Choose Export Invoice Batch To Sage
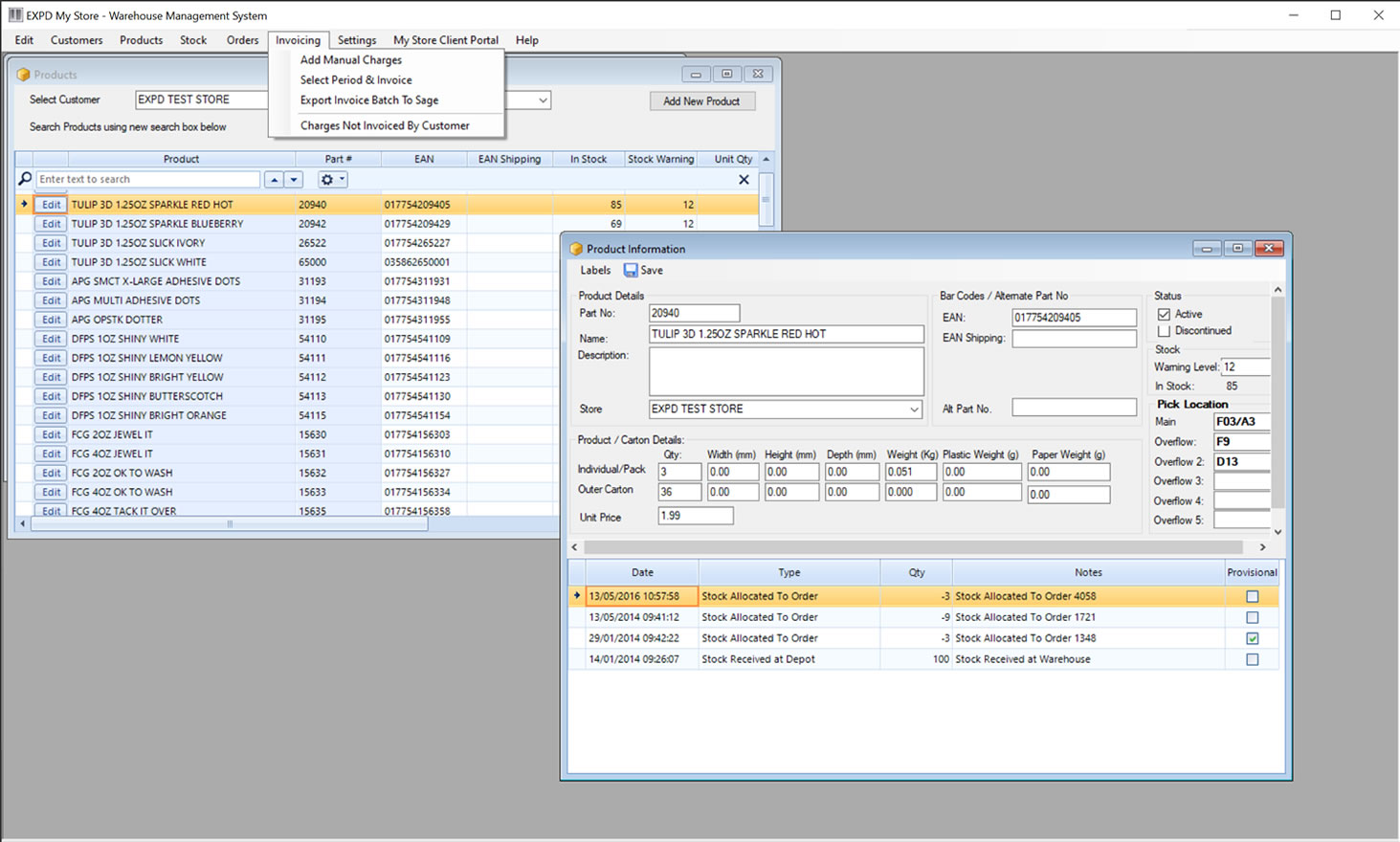 pyautogui.click(x=368, y=100)
